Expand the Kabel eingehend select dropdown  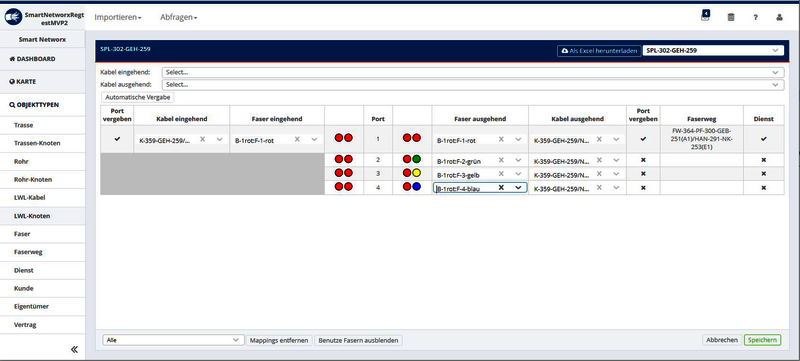[x=472, y=72]
